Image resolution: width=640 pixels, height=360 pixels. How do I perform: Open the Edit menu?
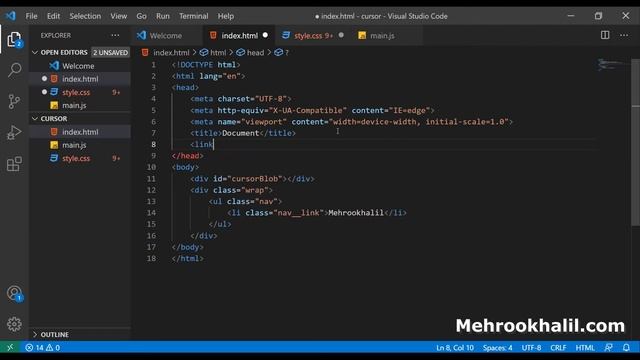click(53, 16)
